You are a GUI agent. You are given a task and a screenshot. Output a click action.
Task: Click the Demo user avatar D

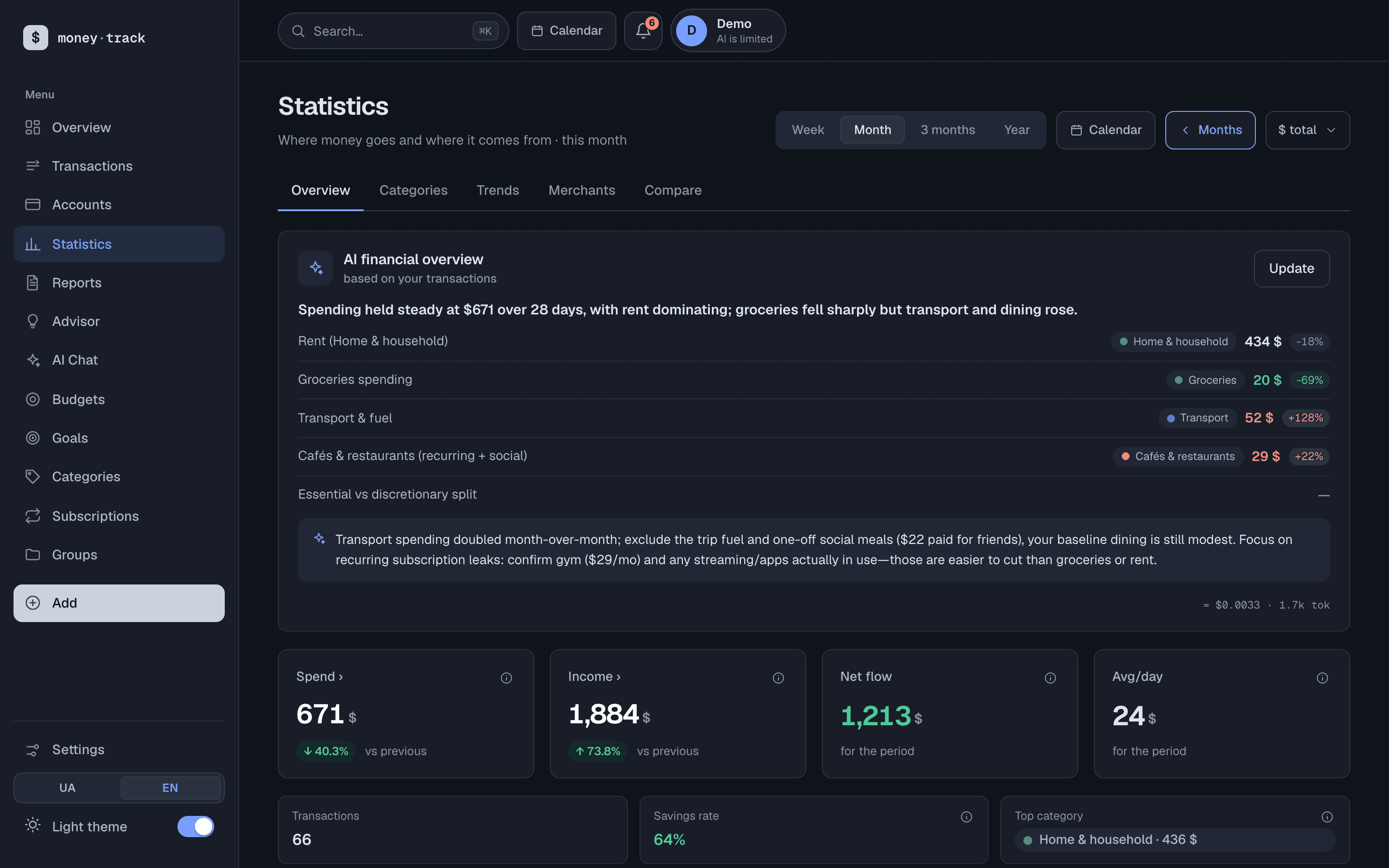click(x=691, y=30)
